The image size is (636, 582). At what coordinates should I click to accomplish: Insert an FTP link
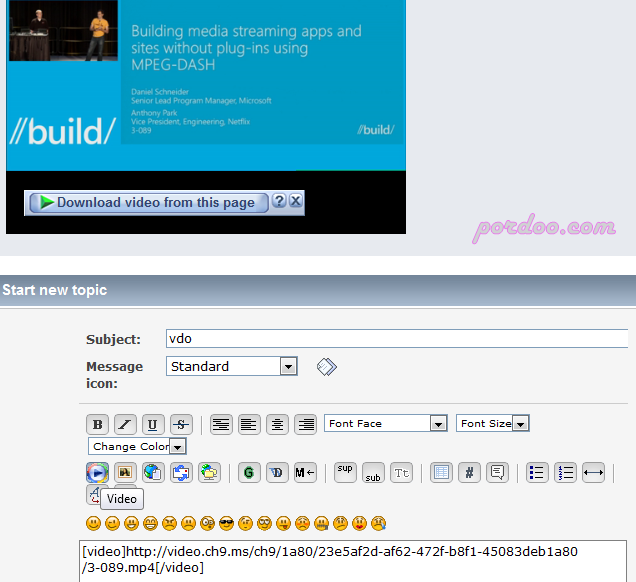pos(209,472)
